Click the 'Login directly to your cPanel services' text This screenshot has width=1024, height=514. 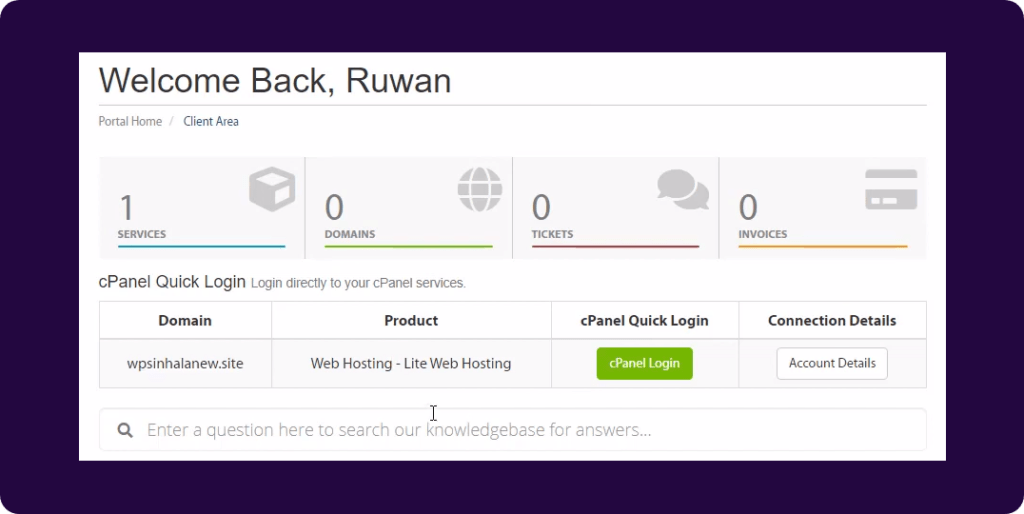tap(358, 283)
